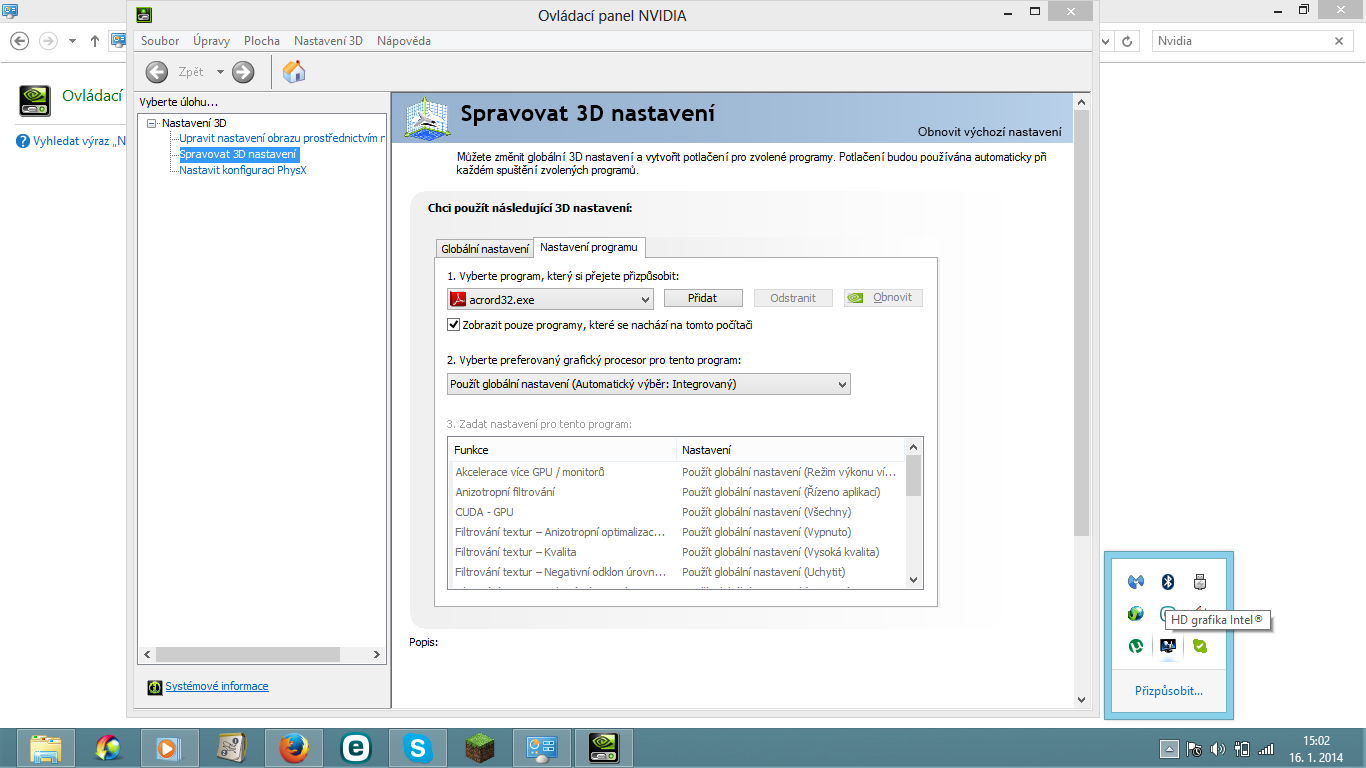1366x768 pixels.
Task: Open the Windows Journal taskbar icon
Action: point(231,748)
